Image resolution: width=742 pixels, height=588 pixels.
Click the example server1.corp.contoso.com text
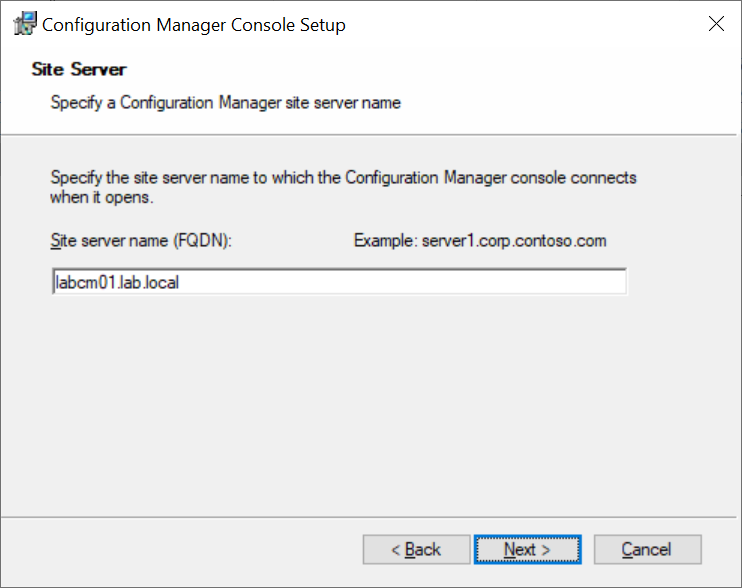(x=514, y=241)
